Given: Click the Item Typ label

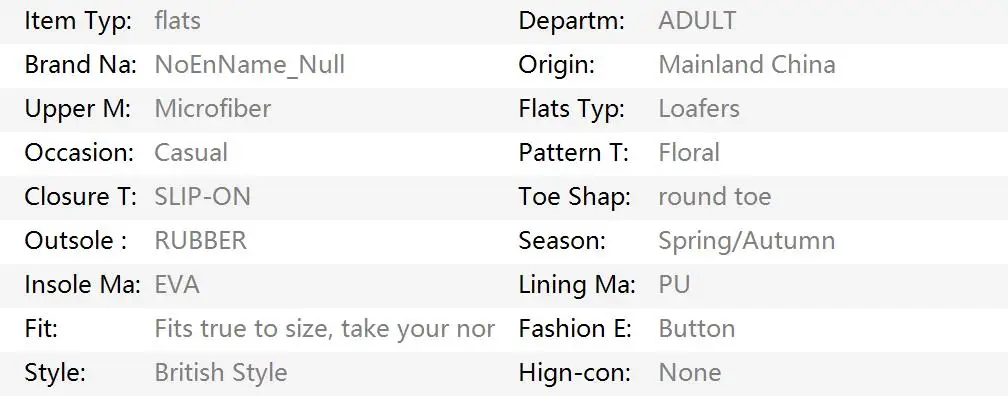Looking at the screenshot, I should [x=78, y=21].
